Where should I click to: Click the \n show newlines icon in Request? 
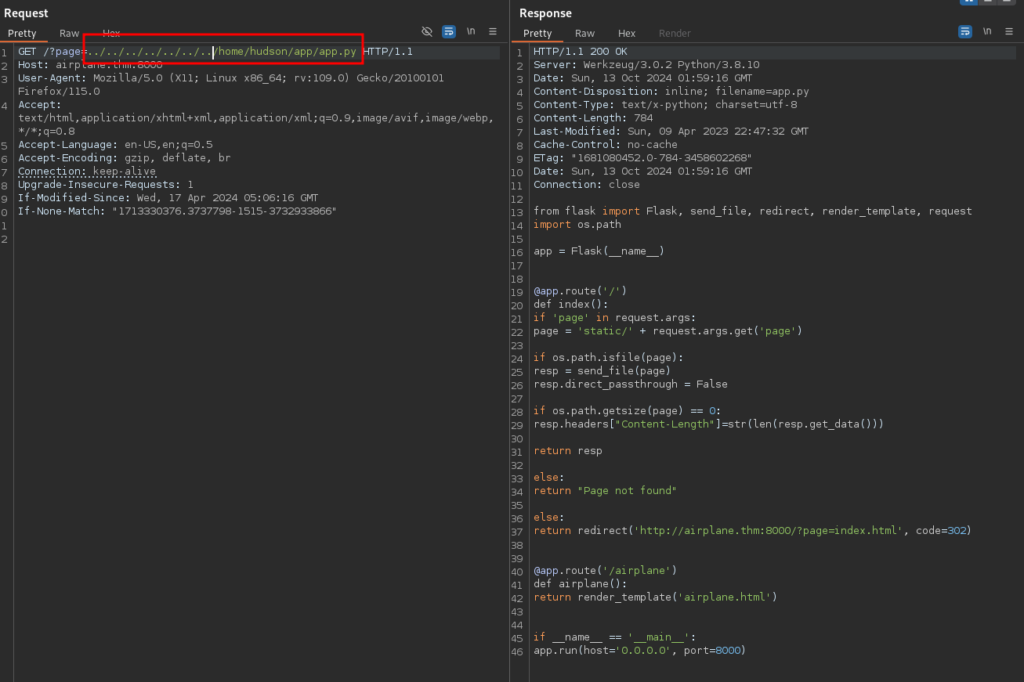pos(471,31)
